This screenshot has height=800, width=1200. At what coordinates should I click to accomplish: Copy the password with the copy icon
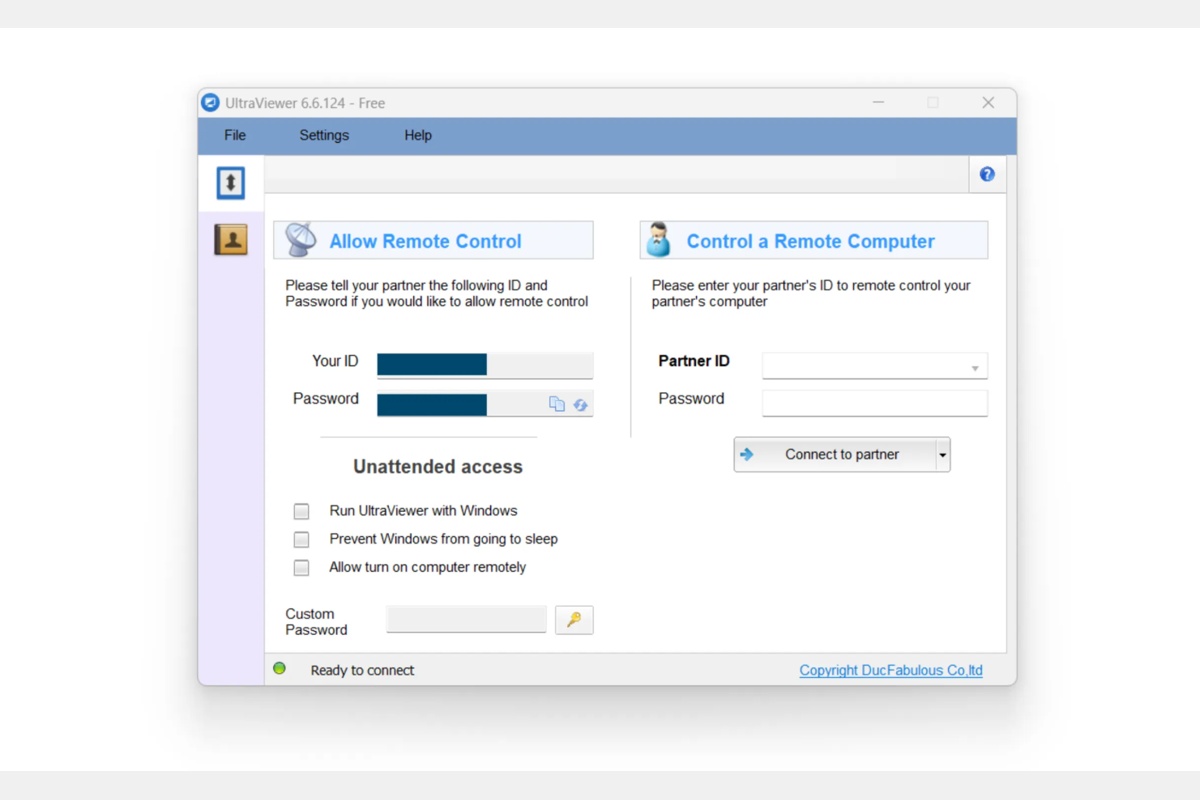[557, 404]
